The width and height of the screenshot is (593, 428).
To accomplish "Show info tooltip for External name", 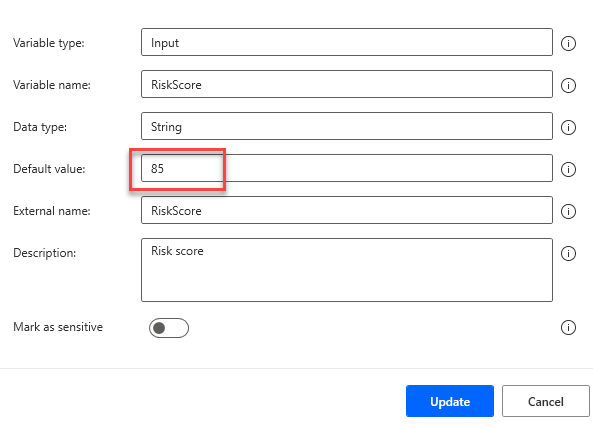I will click(x=568, y=211).
